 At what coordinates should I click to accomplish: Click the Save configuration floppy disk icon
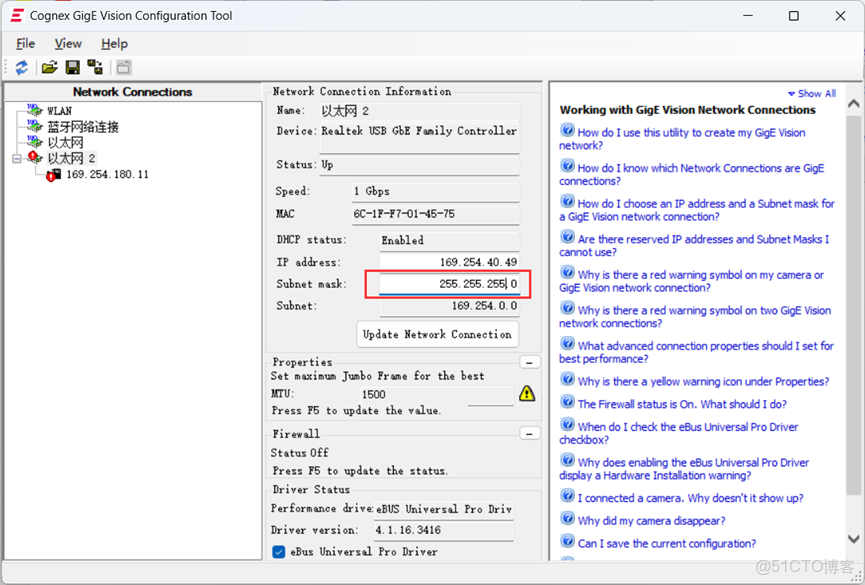(x=73, y=67)
